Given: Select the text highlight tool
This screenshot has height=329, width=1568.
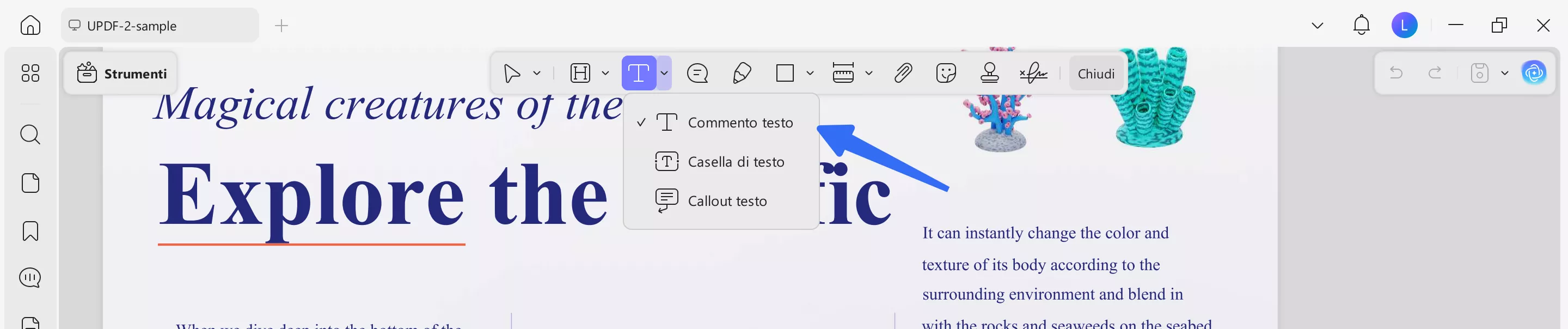Looking at the screenshot, I should click(580, 74).
